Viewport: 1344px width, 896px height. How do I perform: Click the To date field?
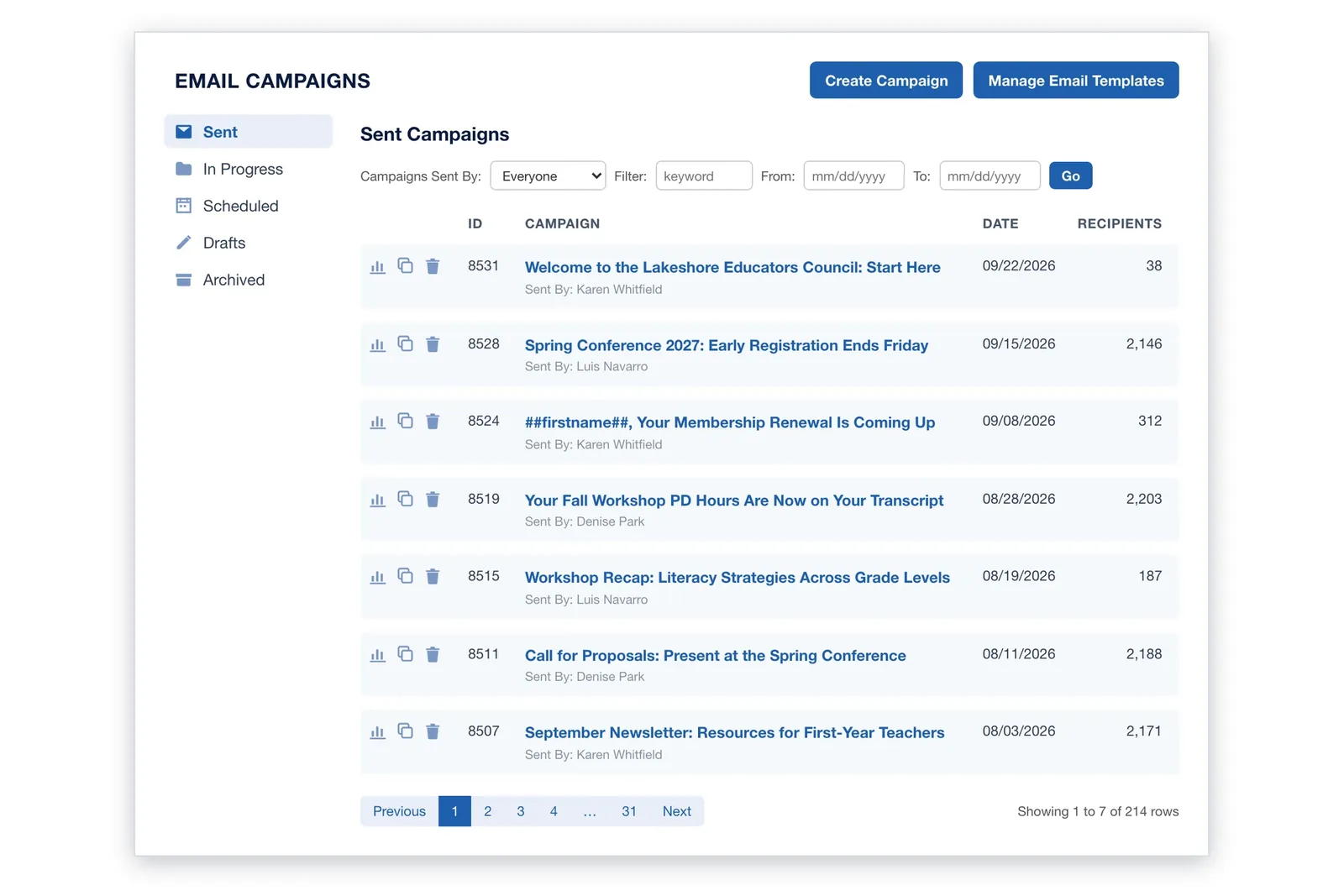[x=990, y=176]
